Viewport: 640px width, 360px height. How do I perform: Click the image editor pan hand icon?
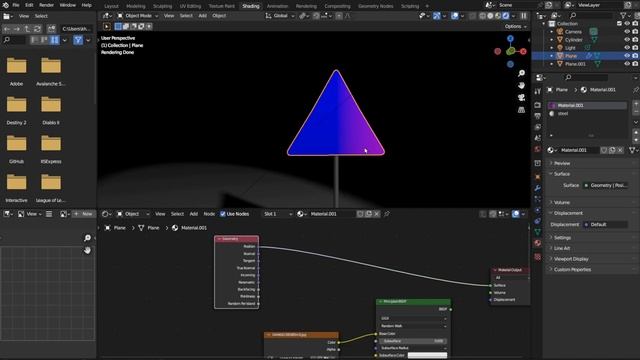click(87, 250)
